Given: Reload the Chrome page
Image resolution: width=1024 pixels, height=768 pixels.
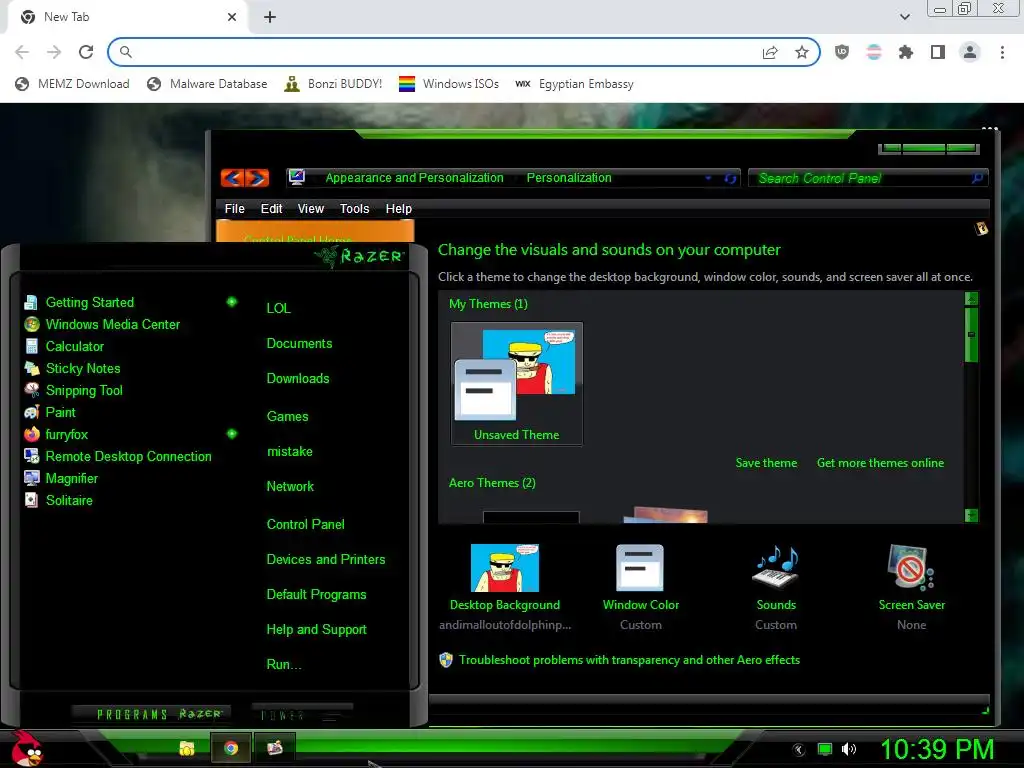Looking at the screenshot, I should pyautogui.click(x=86, y=52).
